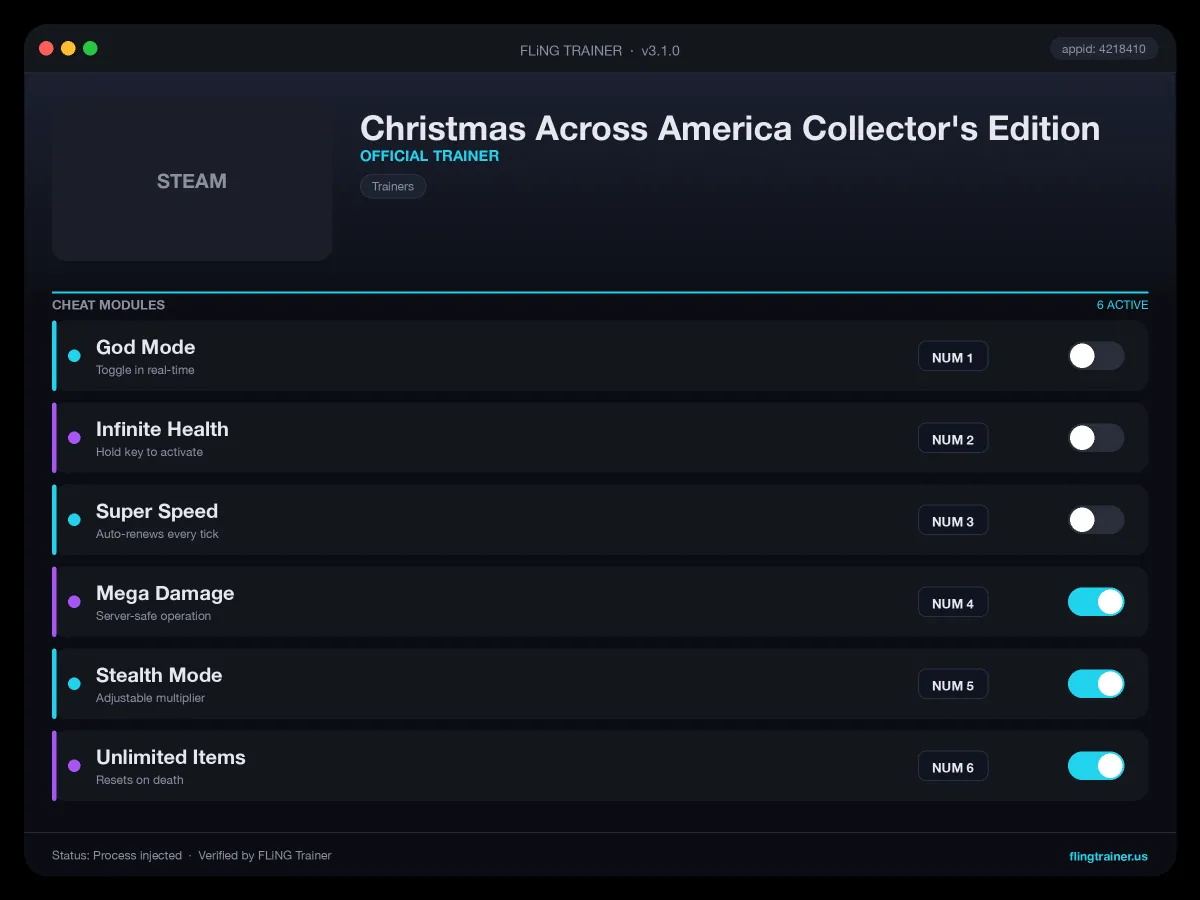Screen dimensions: 1200x900
Task: Click the NUM 4 hotkey badge
Action: click(x=953, y=603)
